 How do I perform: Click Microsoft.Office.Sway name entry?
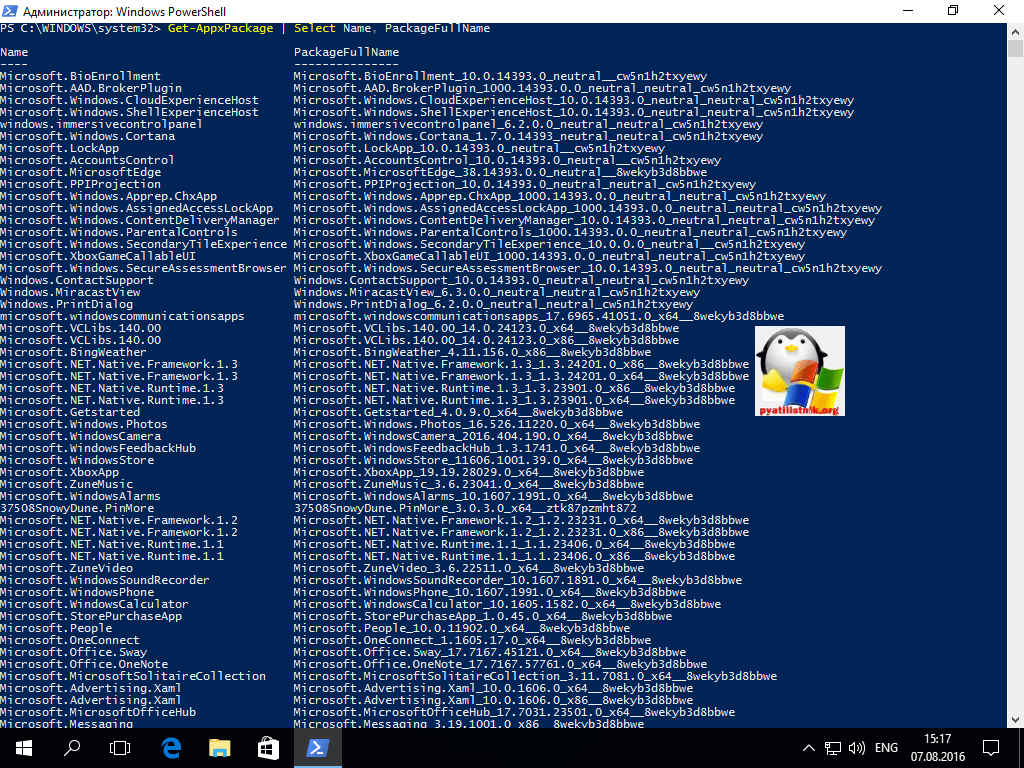(x=73, y=652)
